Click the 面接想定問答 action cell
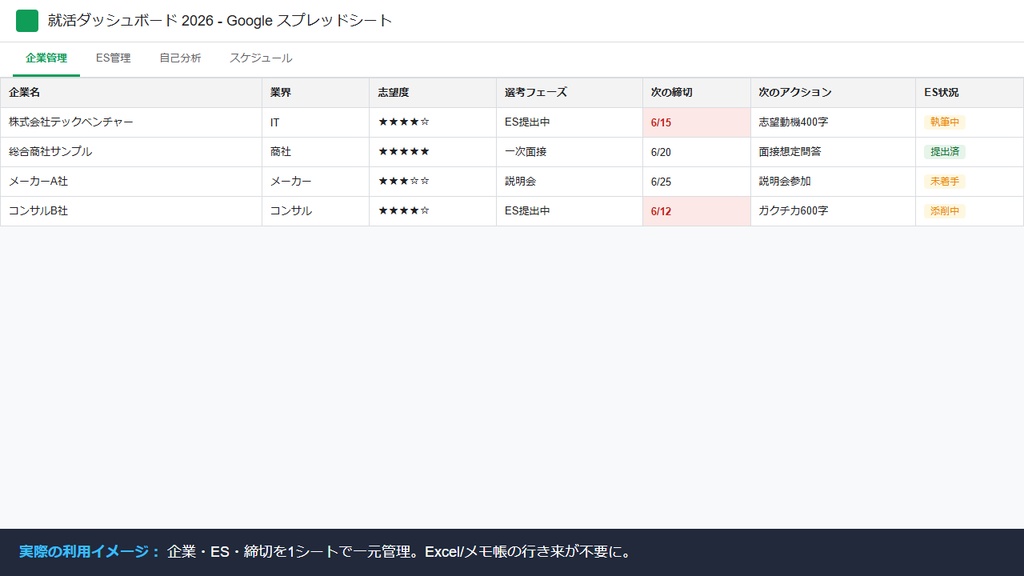1024x576 pixels. tap(833, 152)
